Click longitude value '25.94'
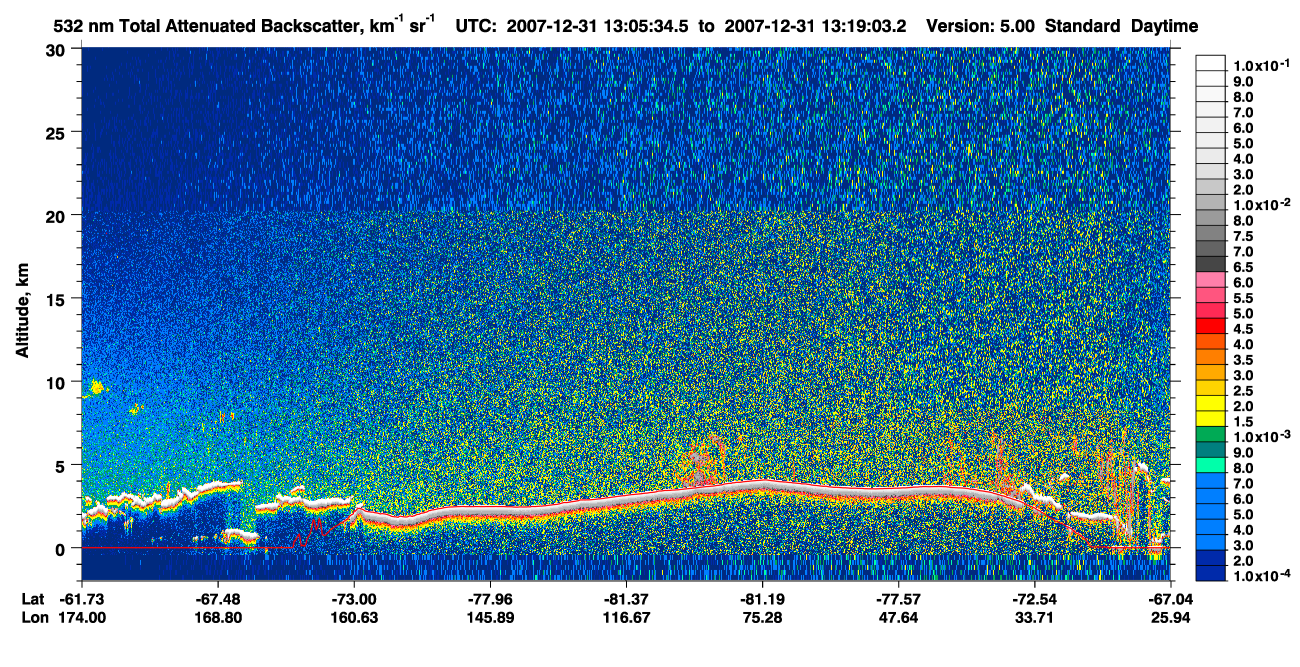This screenshot has width=1300, height=667. (1169, 617)
